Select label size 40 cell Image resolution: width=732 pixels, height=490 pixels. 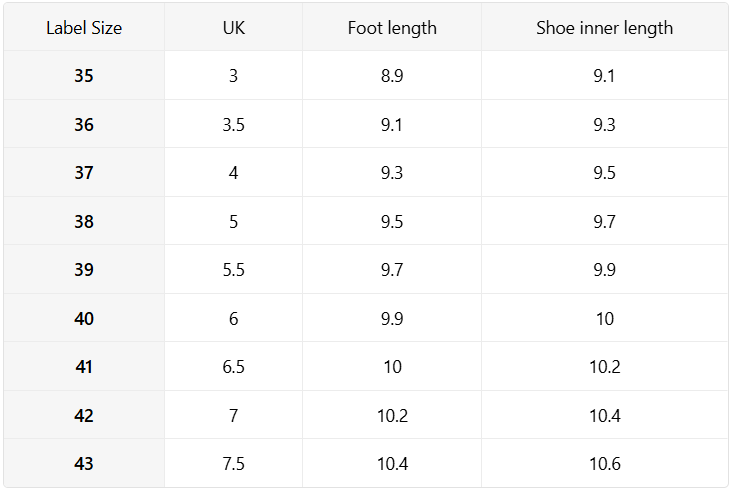click(84, 319)
